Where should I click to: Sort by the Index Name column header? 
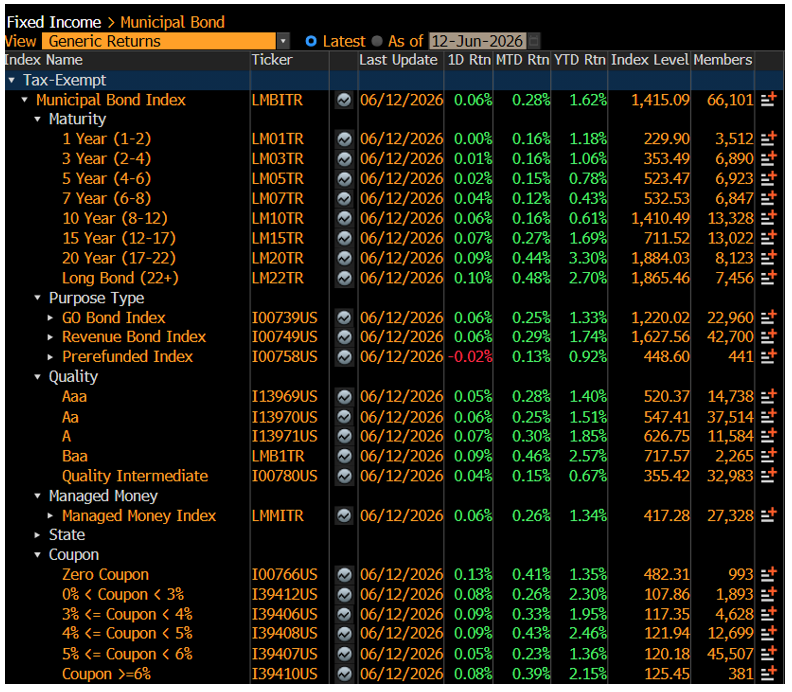coord(43,60)
